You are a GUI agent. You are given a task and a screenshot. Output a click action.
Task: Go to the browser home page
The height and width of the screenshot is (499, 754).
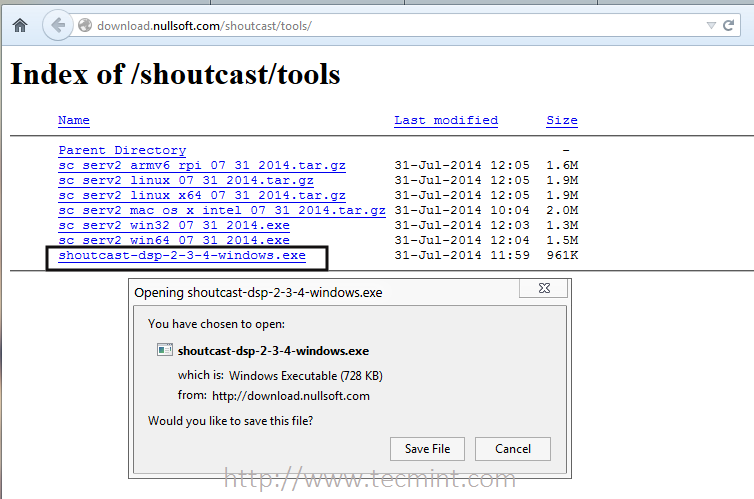click(20, 25)
